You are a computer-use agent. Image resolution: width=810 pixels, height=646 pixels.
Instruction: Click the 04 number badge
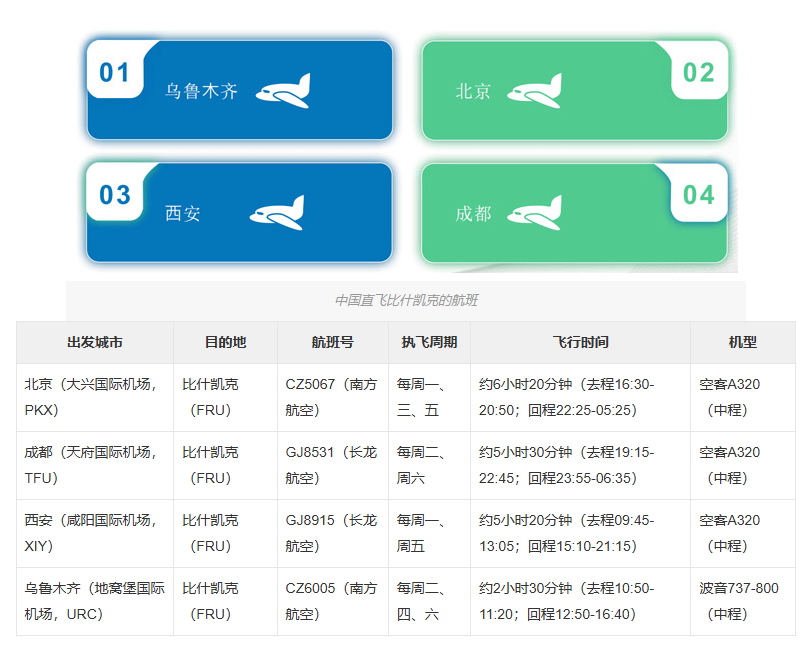point(699,195)
